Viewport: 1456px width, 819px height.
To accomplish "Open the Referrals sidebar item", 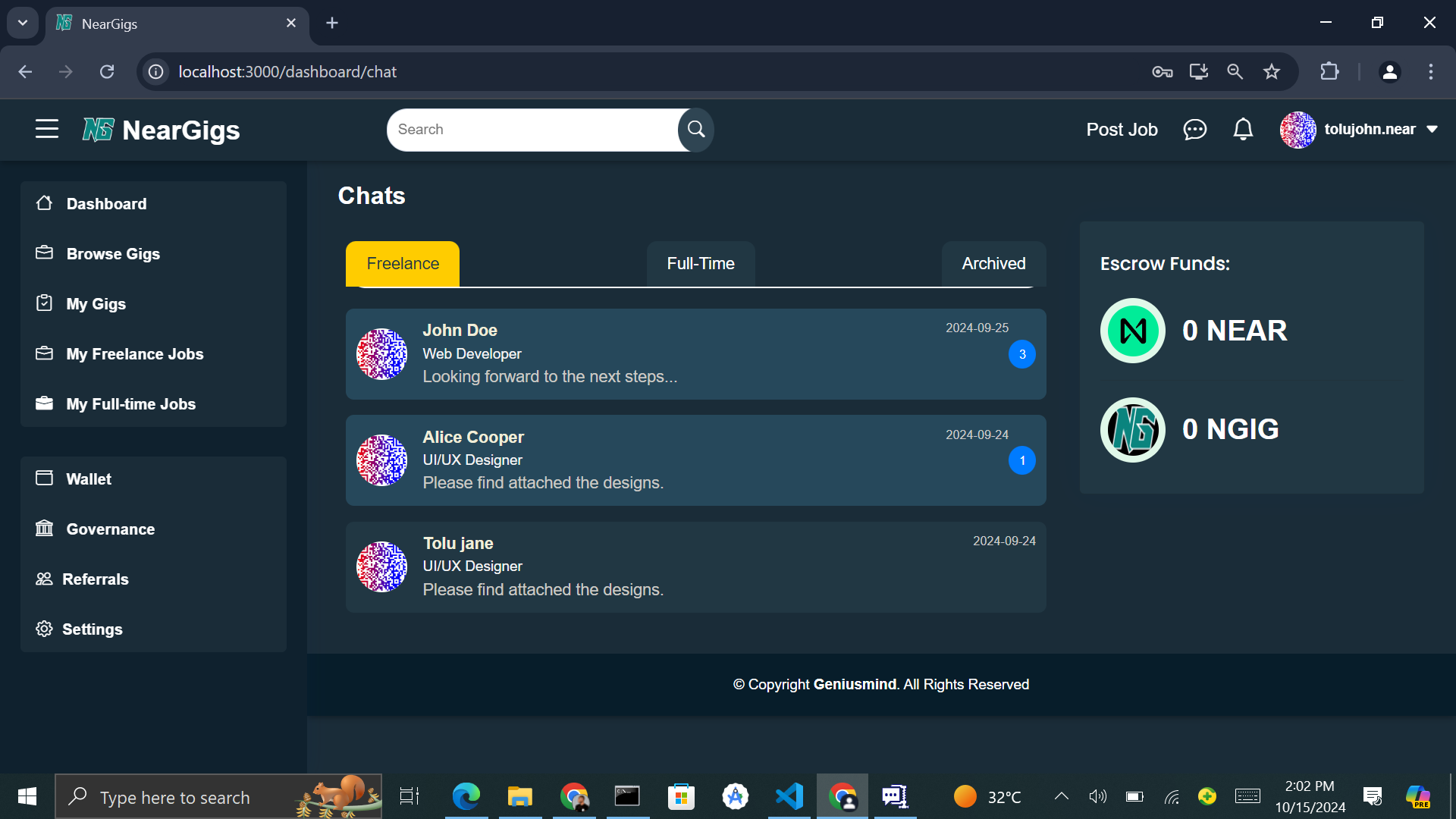I will click(95, 579).
